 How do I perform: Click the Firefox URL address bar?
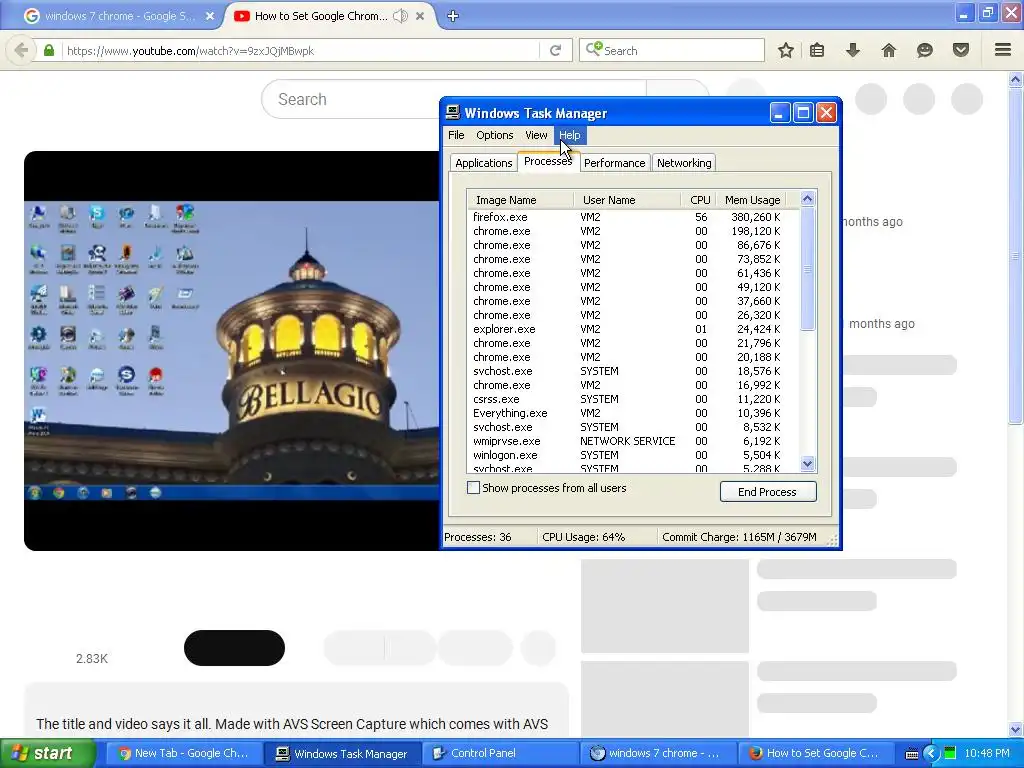[x=300, y=50]
